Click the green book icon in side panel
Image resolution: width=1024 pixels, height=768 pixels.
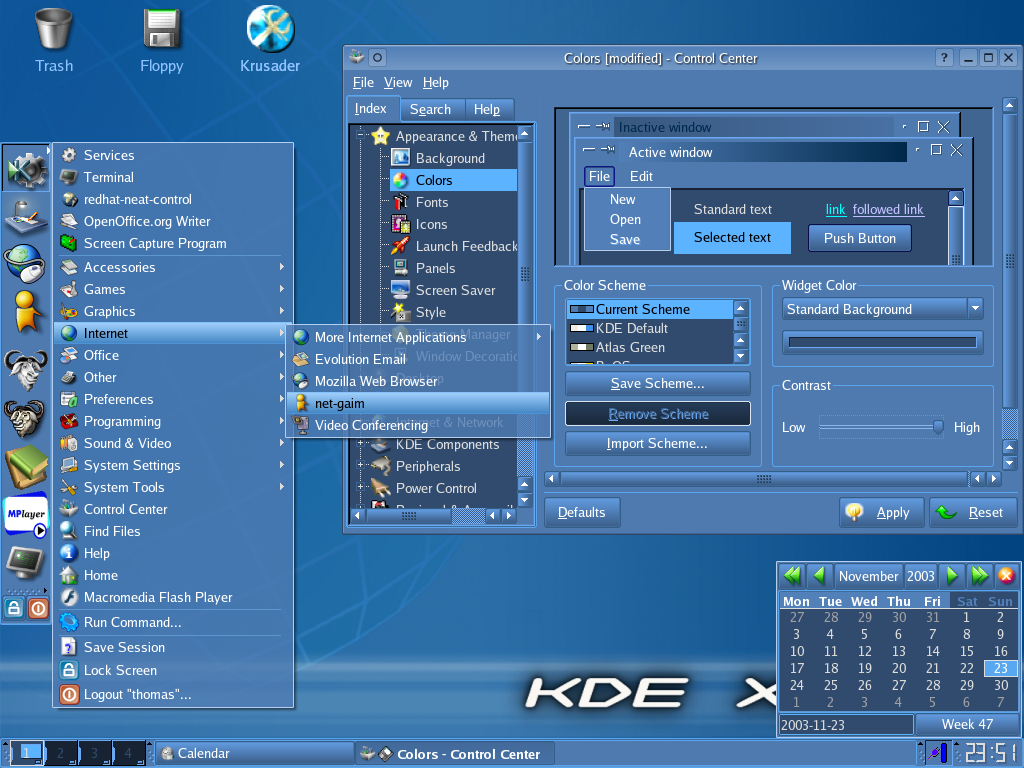(25, 466)
